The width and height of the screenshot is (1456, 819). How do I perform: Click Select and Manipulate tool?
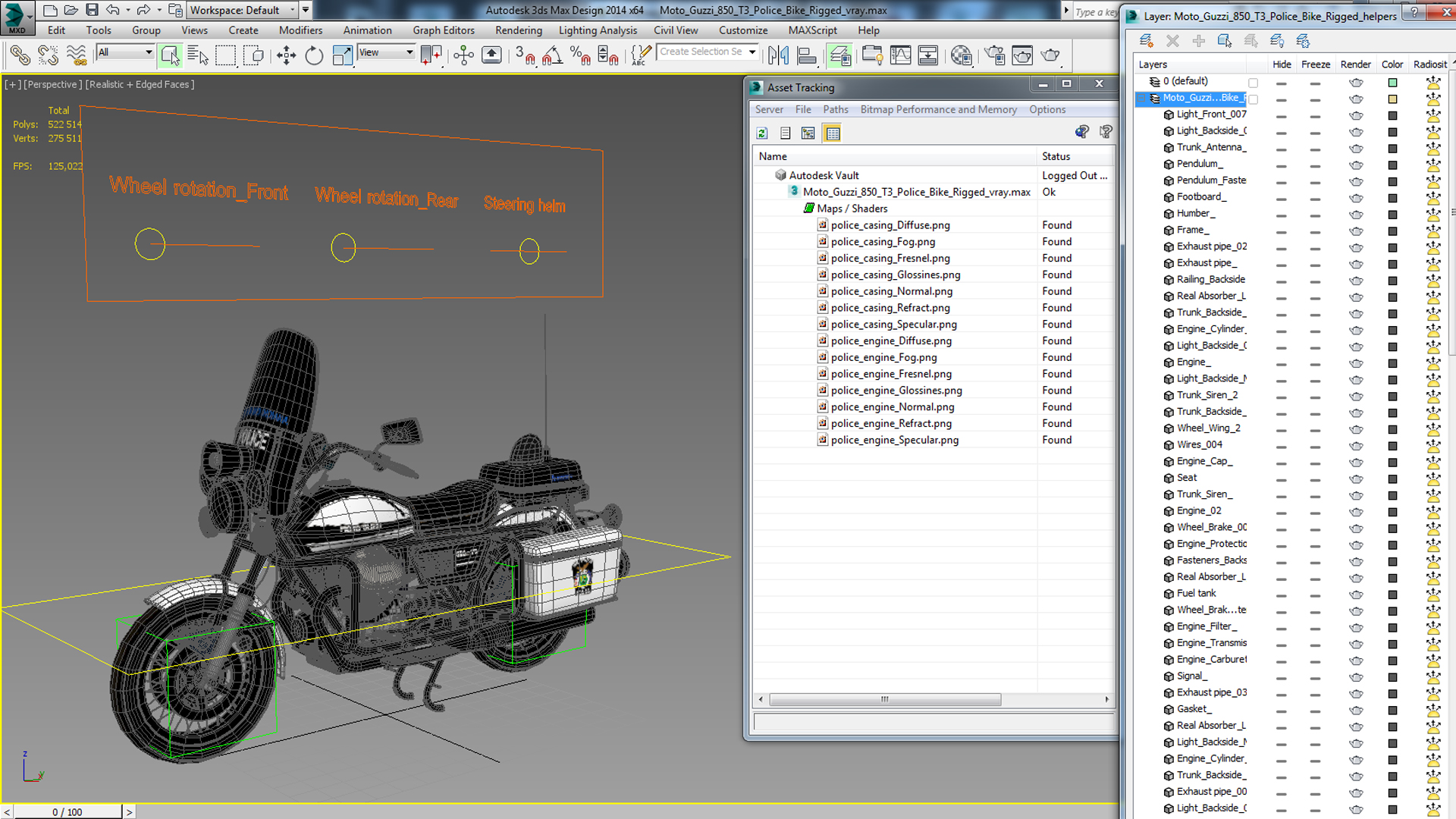(x=463, y=55)
